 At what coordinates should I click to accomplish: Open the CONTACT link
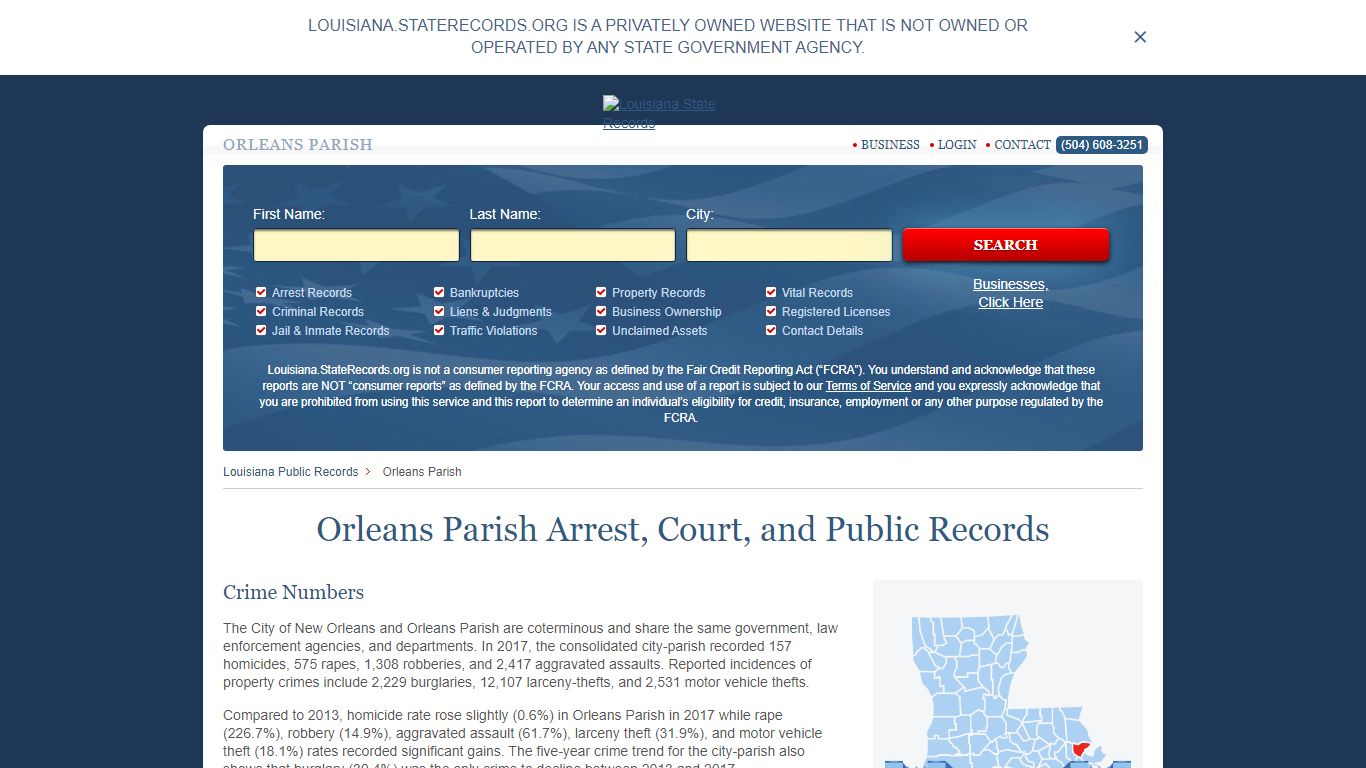point(1022,145)
